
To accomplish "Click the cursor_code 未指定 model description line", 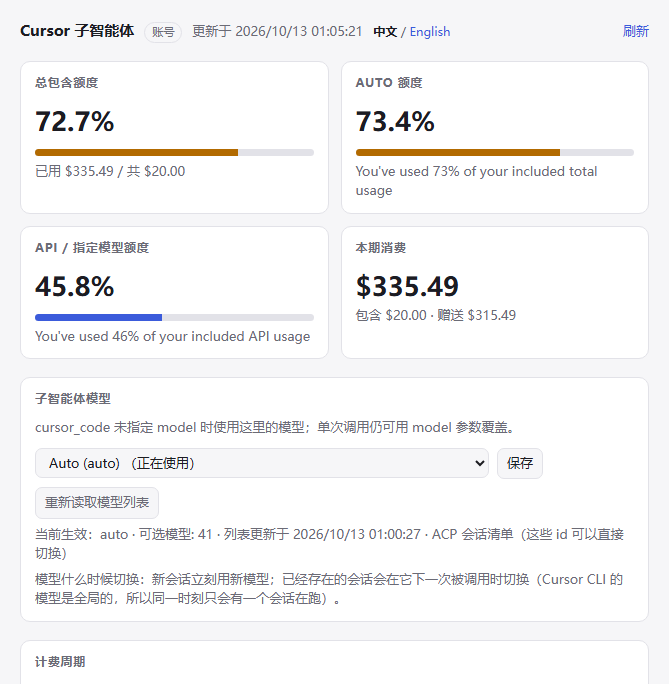I will tap(276, 427).
